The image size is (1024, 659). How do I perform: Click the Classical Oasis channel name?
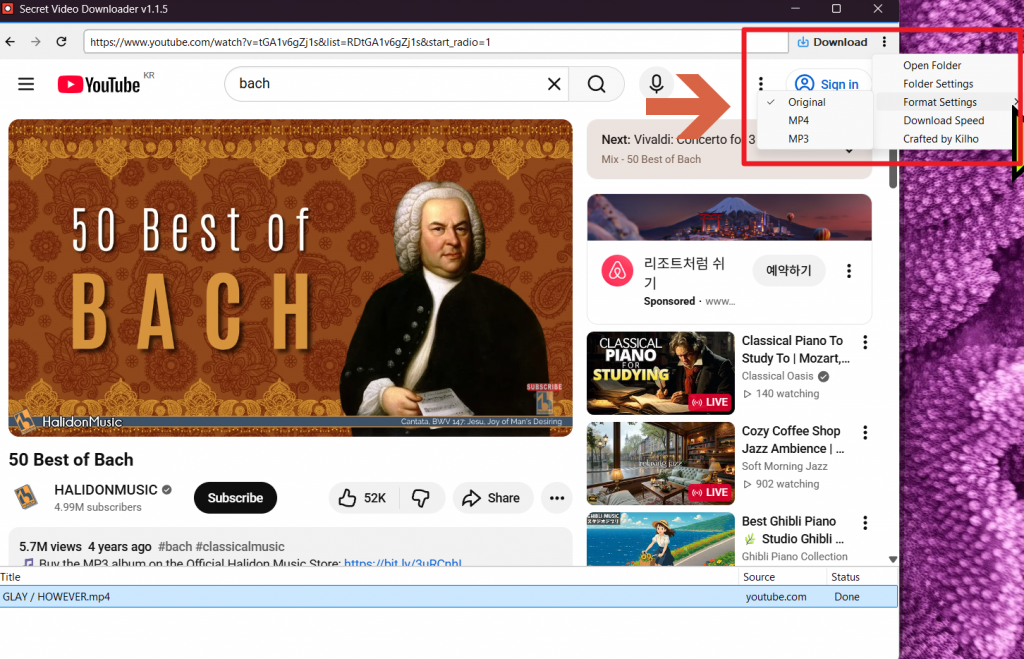pos(777,376)
